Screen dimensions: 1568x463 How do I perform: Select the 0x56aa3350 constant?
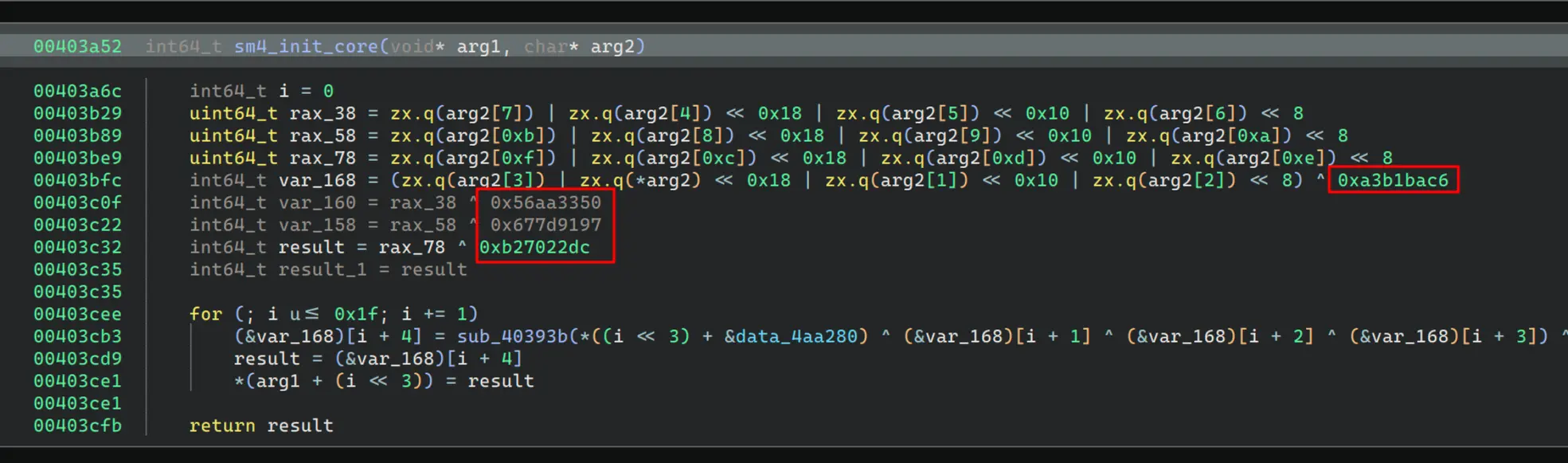(x=545, y=202)
